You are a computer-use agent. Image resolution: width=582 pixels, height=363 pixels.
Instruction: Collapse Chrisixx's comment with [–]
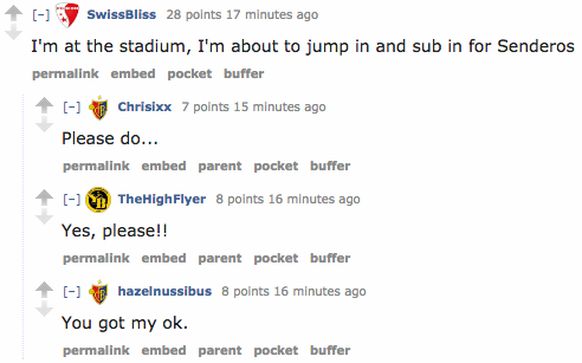[72, 107]
